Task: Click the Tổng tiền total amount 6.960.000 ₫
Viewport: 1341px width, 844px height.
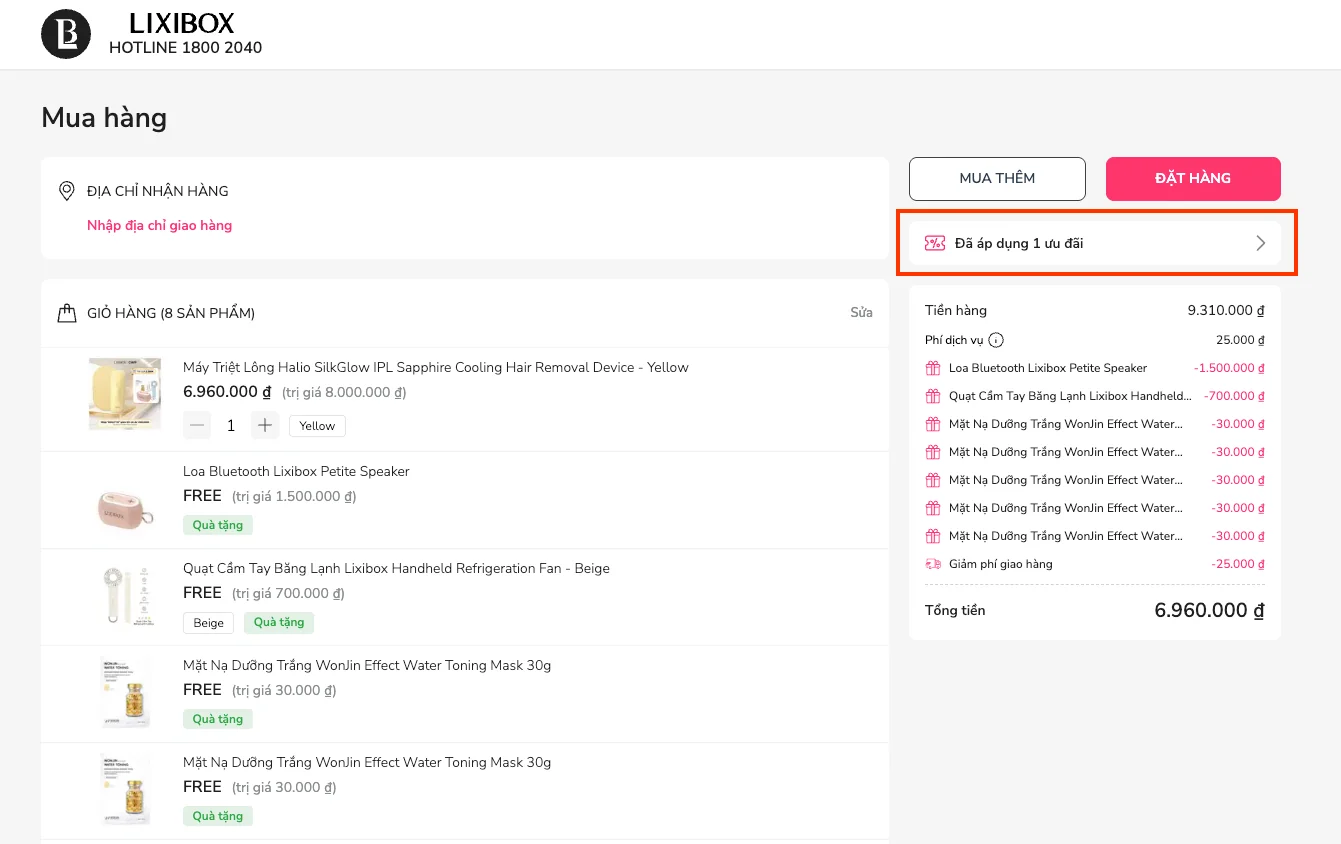Action: (1210, 611)
